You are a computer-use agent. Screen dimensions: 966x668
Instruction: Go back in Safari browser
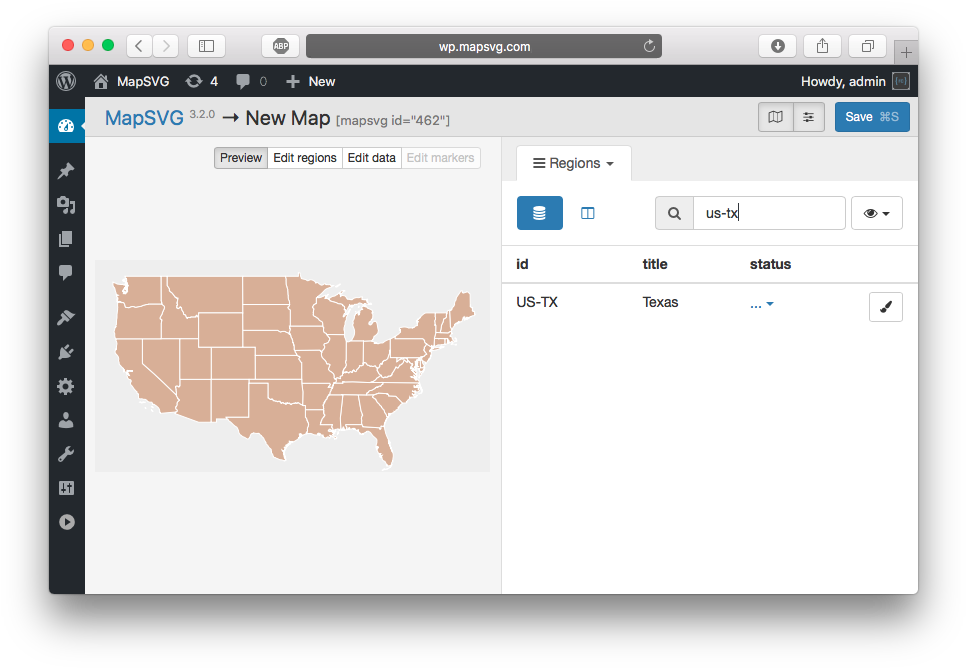[x=140, y=46]
